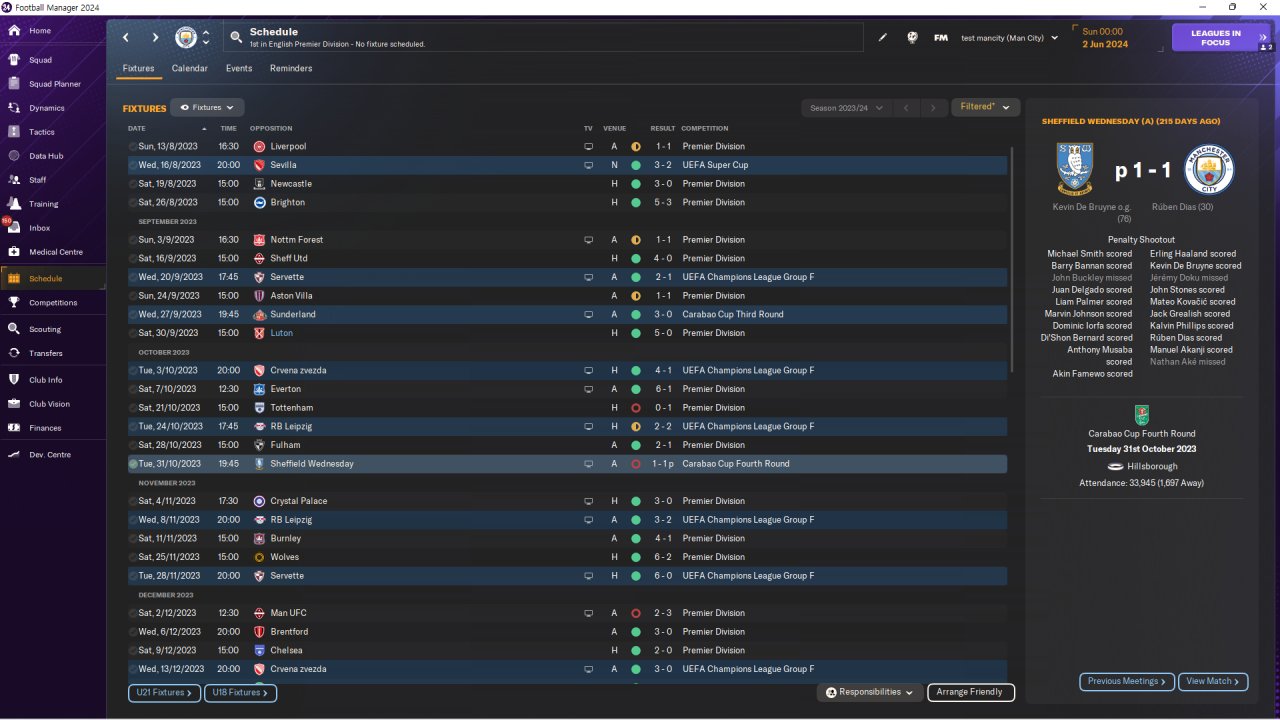Expand the club switcher arrows beside the badge
Screen dimensions: 1280x720
pos(206,38)
